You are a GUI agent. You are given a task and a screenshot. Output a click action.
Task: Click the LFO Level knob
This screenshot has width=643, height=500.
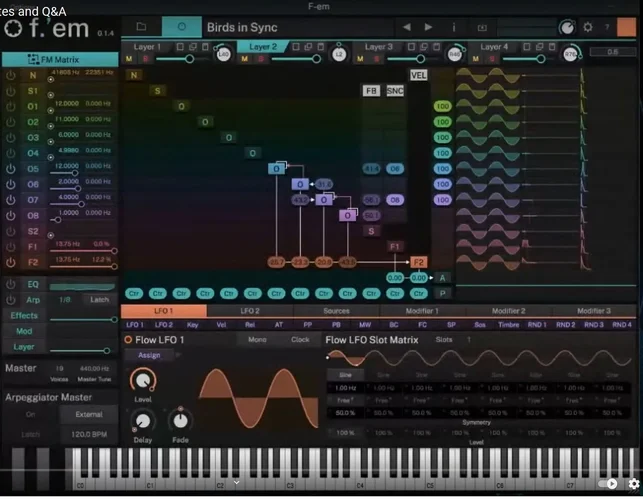(143, 380)
